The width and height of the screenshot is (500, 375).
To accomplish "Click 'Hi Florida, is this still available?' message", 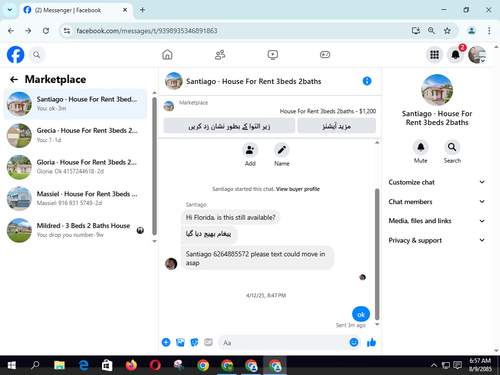I will point(231,217).
